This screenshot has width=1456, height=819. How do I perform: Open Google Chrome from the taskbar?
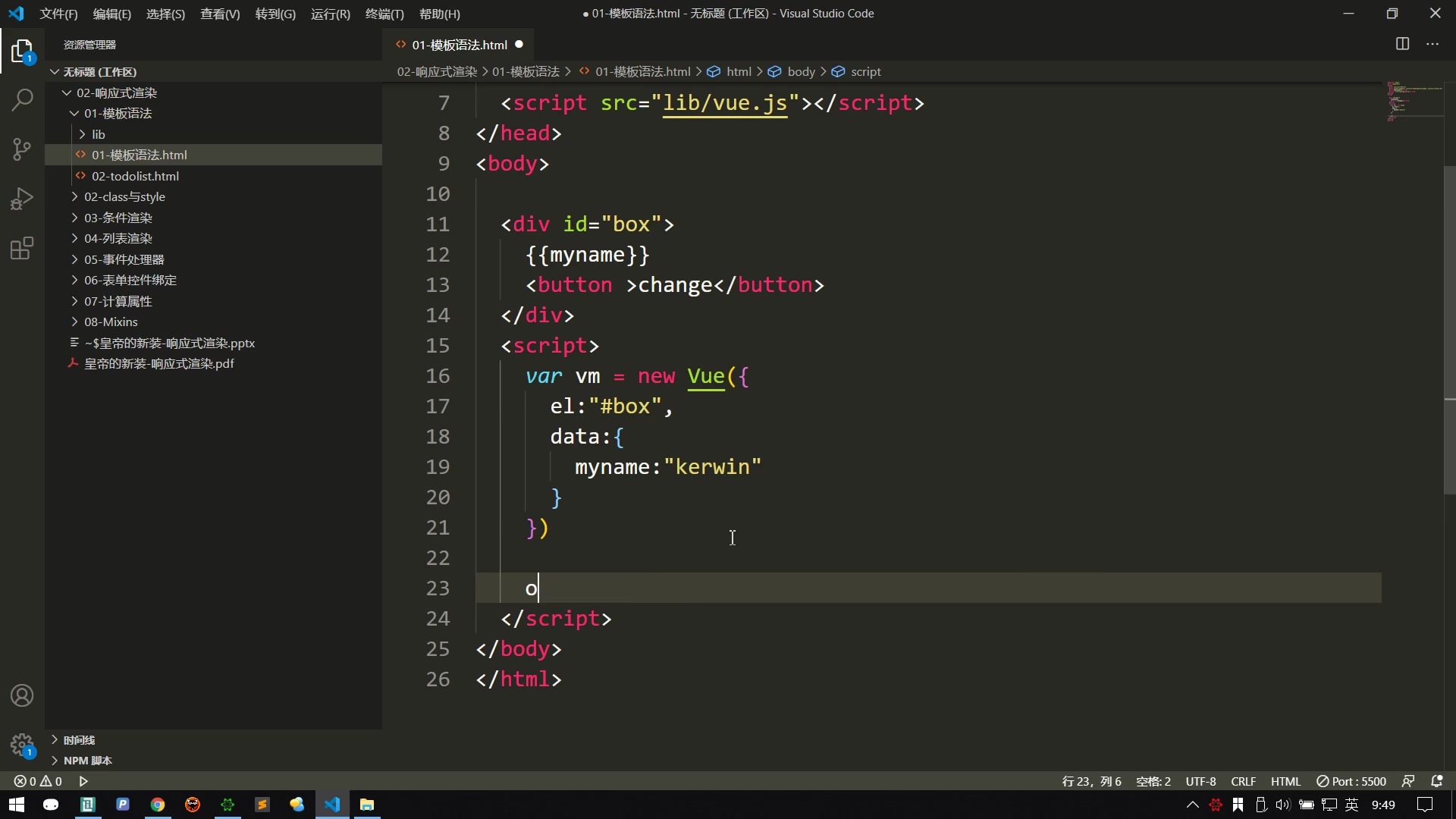click(158, 805)
